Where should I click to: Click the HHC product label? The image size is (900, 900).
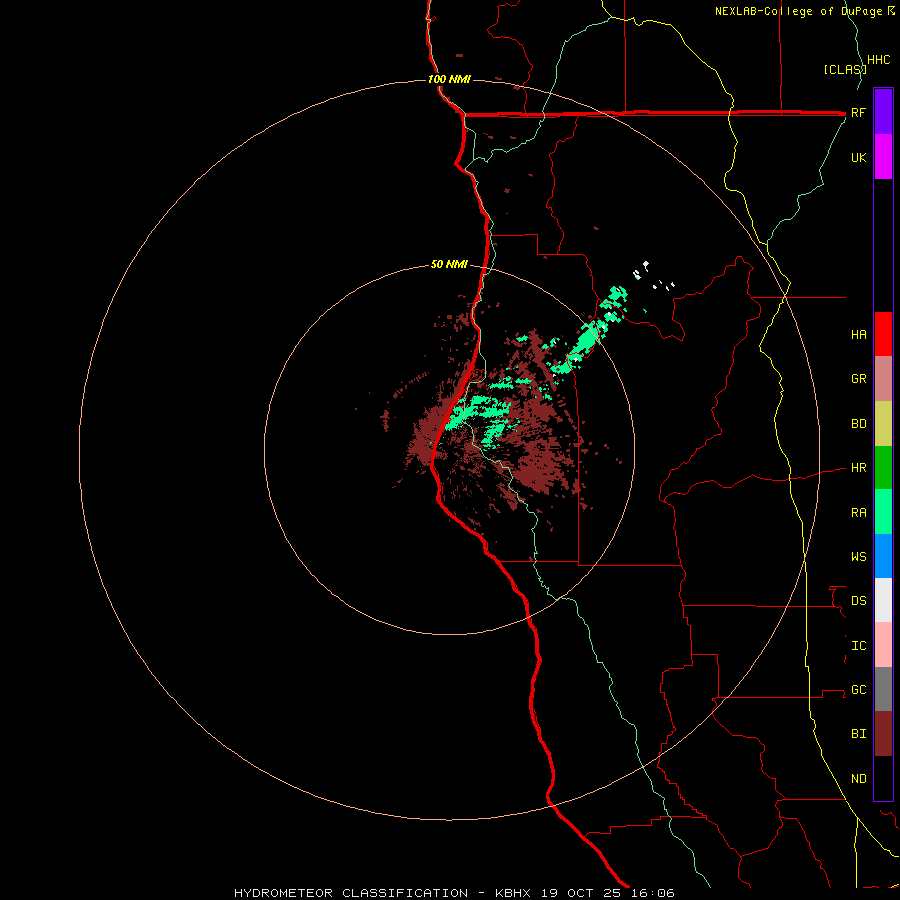(x=878, y=60)
